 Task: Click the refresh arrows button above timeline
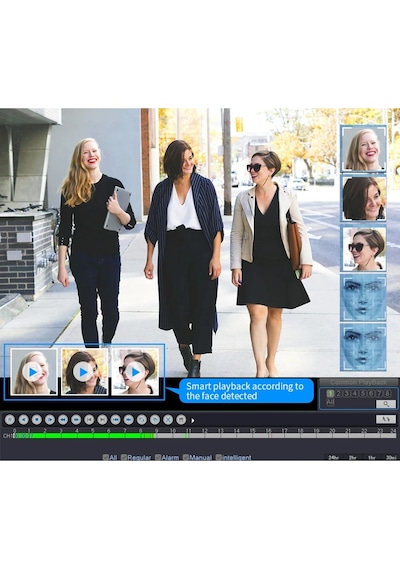pos(386,419)
